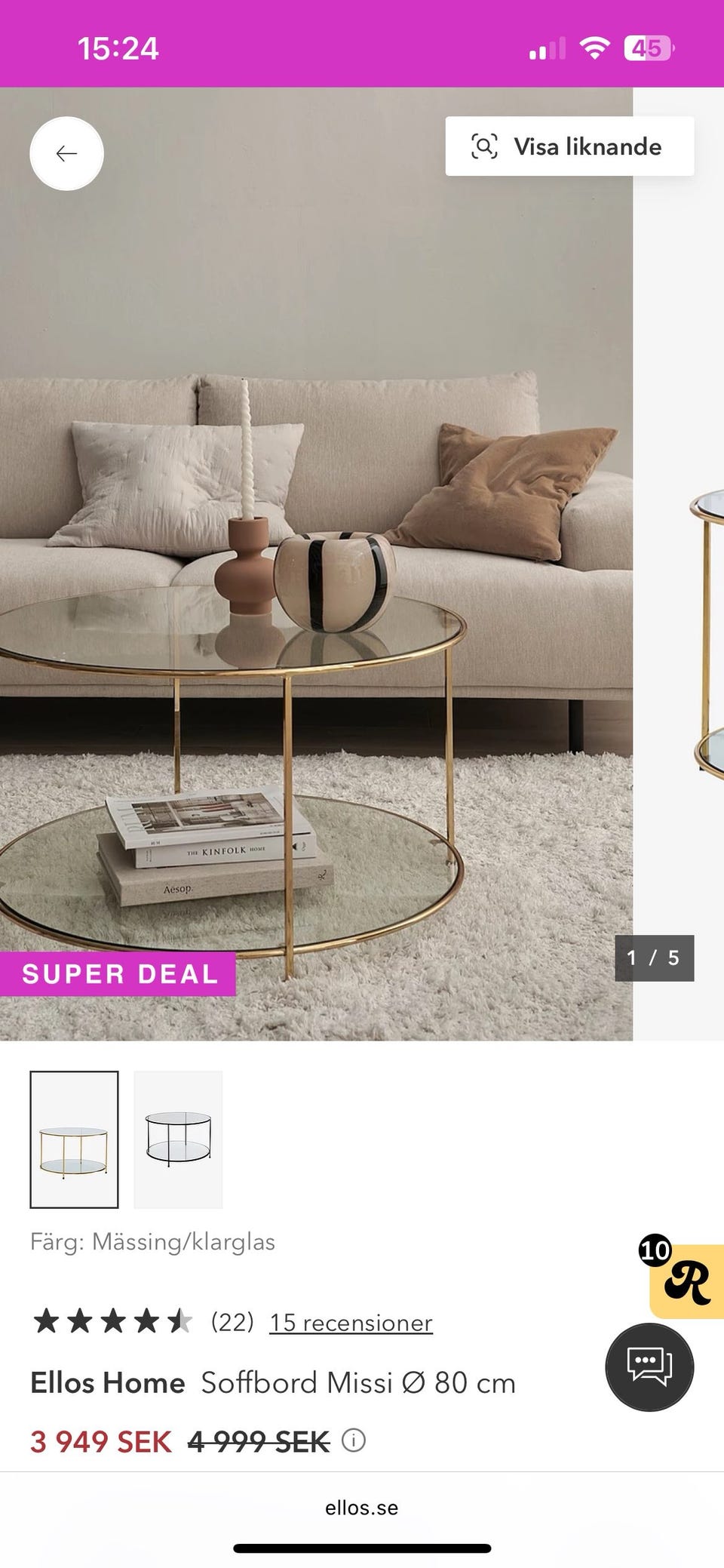This screenshot has width=724, height=1568.
Task: Tap the ellos.se address bar
Action: point(362,1508)
